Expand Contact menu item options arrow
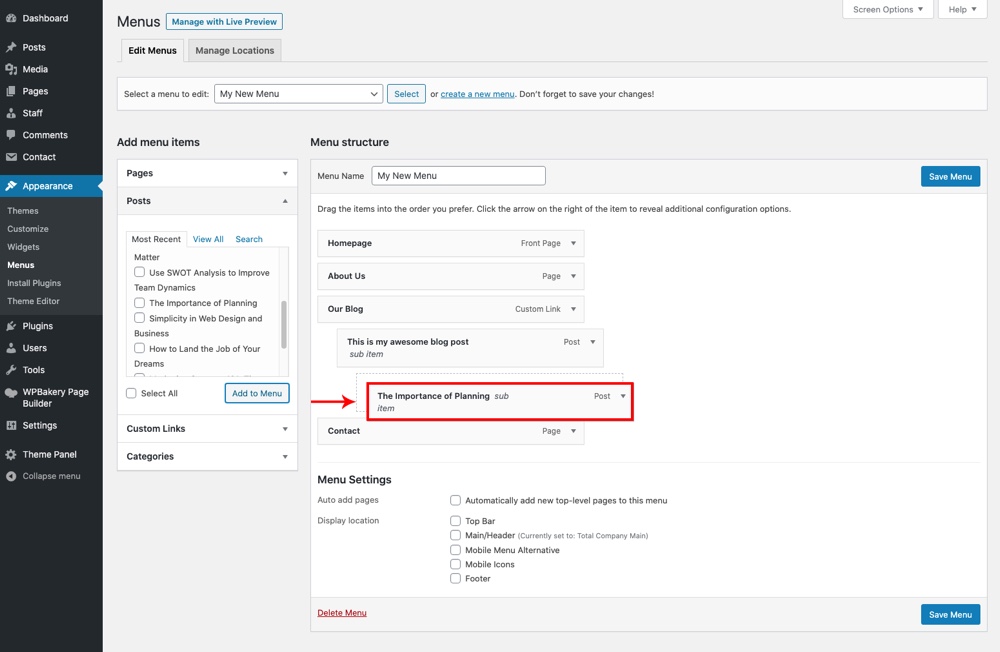The image size is (1000, 652). click(573, 431)
